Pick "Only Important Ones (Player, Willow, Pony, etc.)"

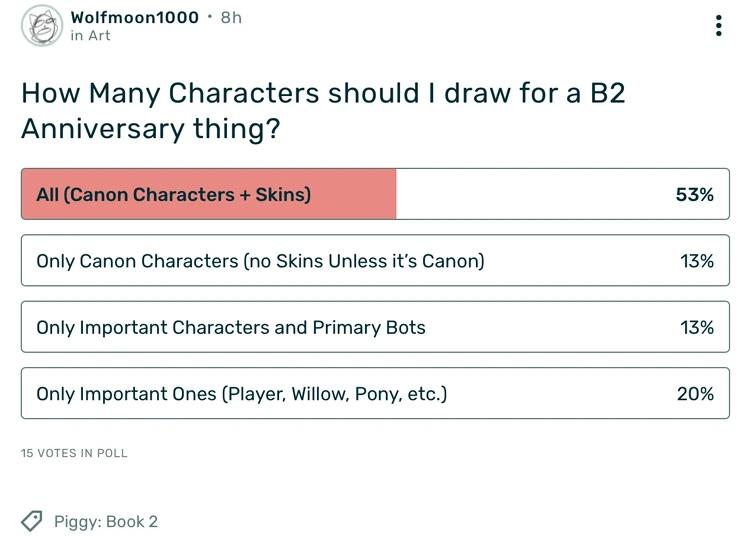click(x=241, y=394)
